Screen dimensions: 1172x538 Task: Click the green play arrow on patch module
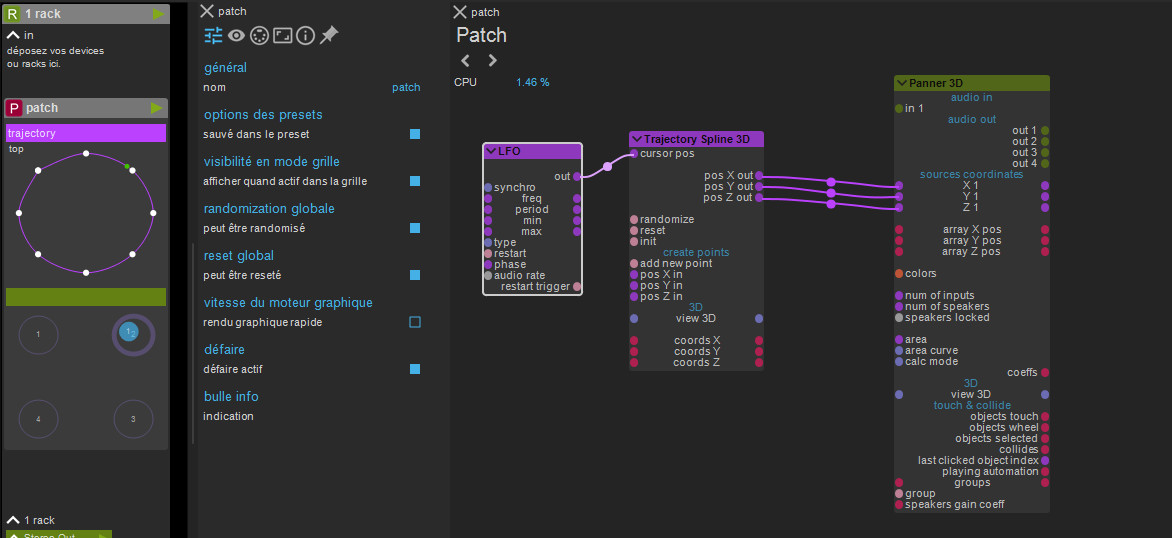click(x=156, y=108)
